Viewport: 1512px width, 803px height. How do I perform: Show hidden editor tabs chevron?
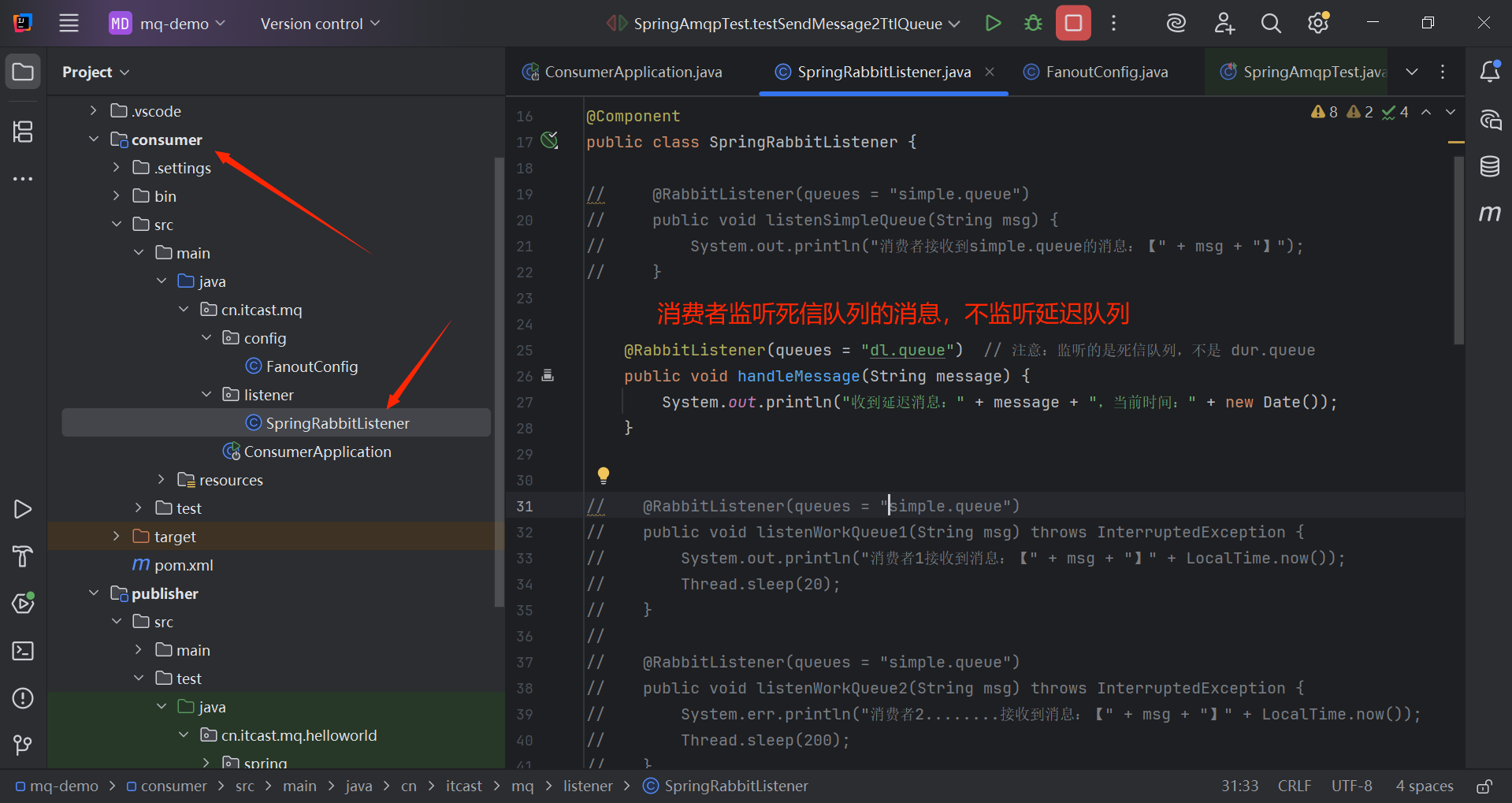(x=1412, y=72)
